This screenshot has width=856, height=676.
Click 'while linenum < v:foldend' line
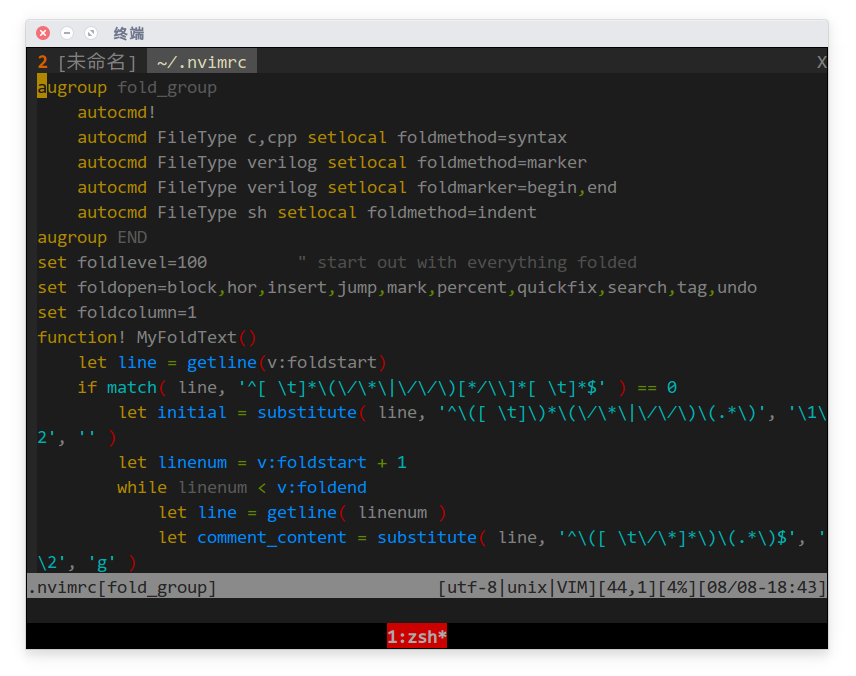[242, 488]
